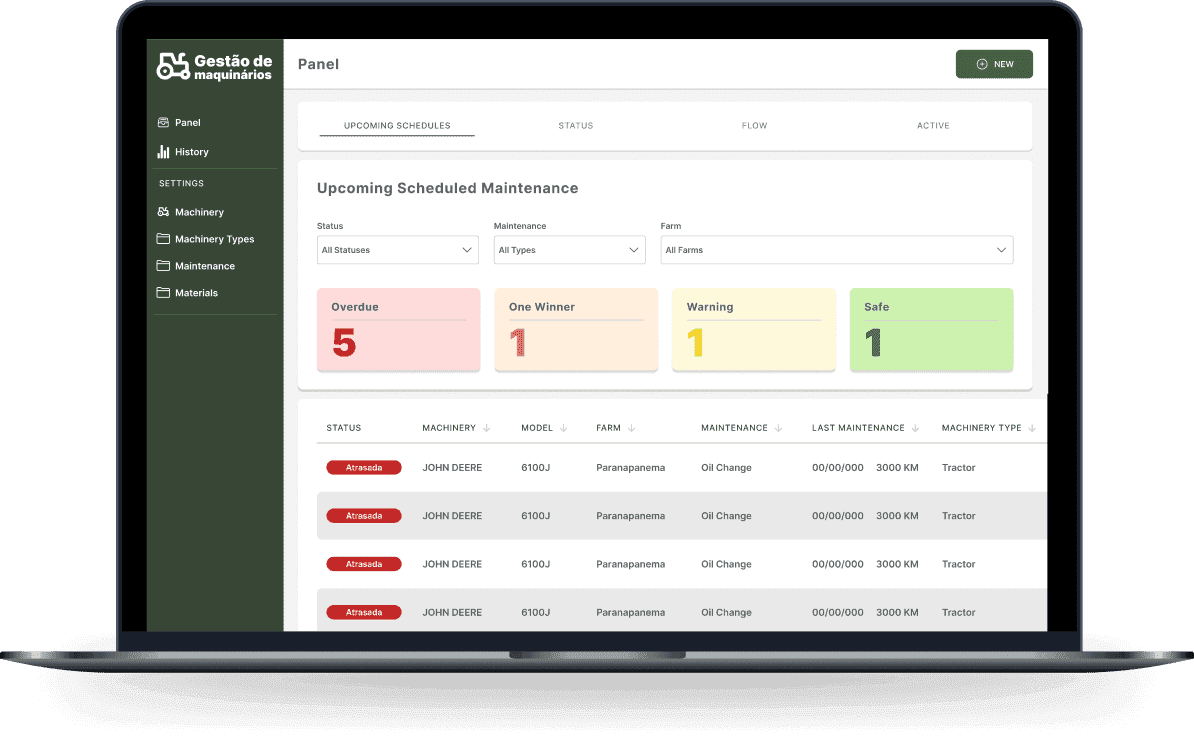Viewport: 1194px width, 738px height.
Task: Switch to the Status tab
Action: pos(576,126)
